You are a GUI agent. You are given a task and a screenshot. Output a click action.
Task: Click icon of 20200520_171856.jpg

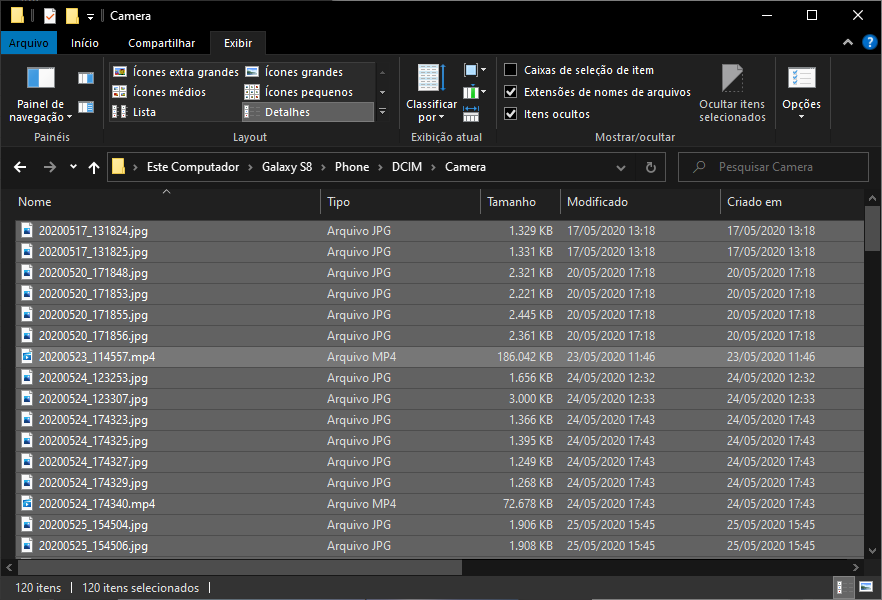[27, 335]
